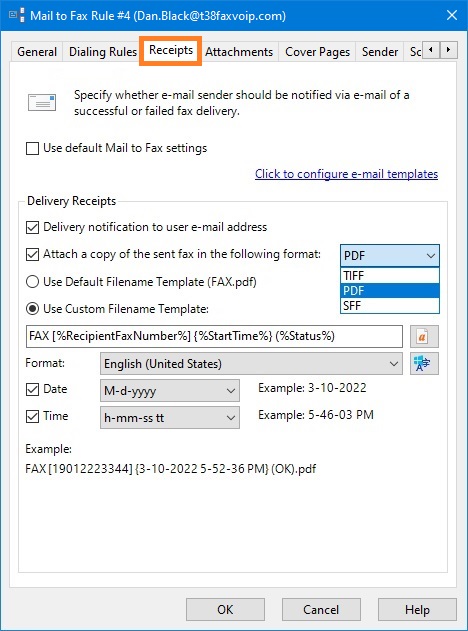This screenshot has width=468, height=631.
Task: Toggle Attach a copy of sent fax checkbox
Action: pyautogui.click(x=32, y=254)
